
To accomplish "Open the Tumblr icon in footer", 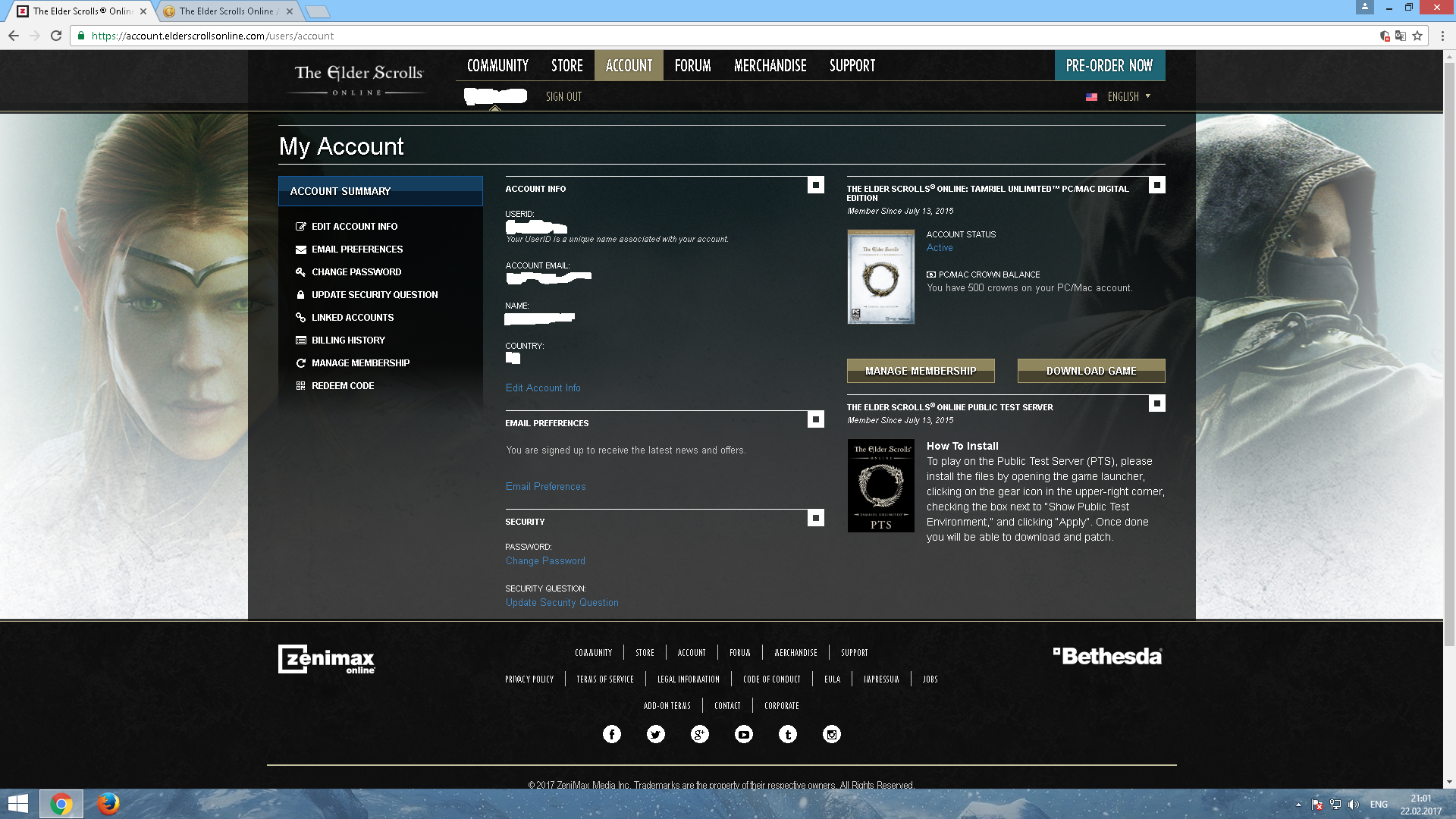I will tap(788, 734).
